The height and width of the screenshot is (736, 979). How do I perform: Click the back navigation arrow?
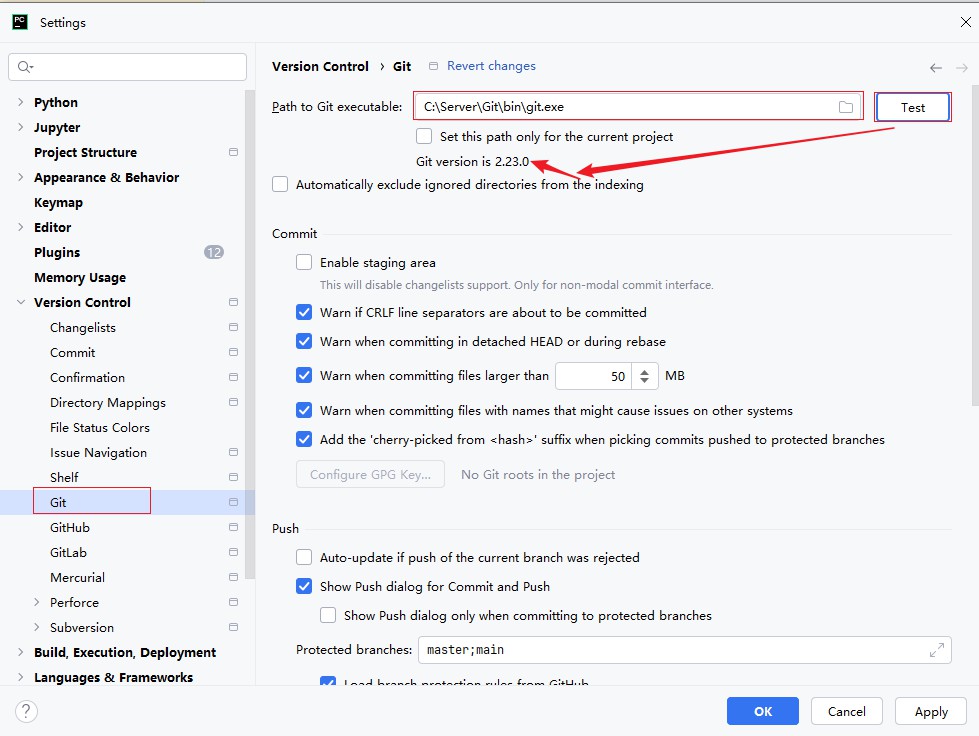935,67
